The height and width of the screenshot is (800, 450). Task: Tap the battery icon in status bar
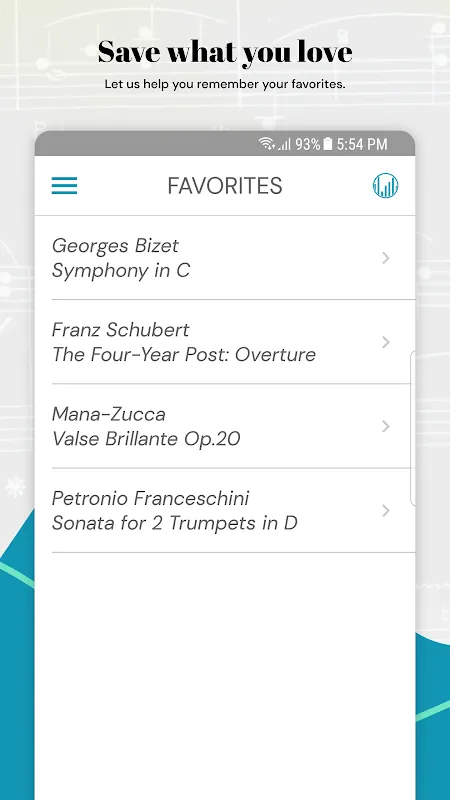328,144
